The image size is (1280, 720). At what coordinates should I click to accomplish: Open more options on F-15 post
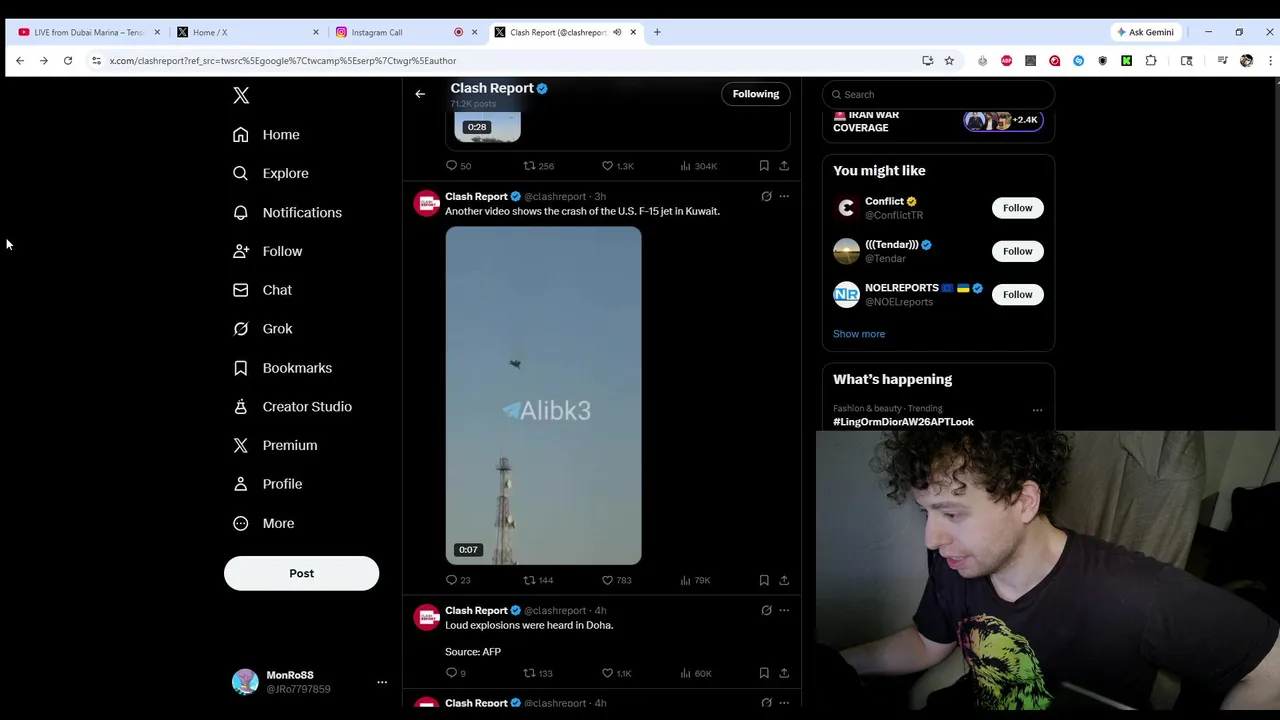784,196
